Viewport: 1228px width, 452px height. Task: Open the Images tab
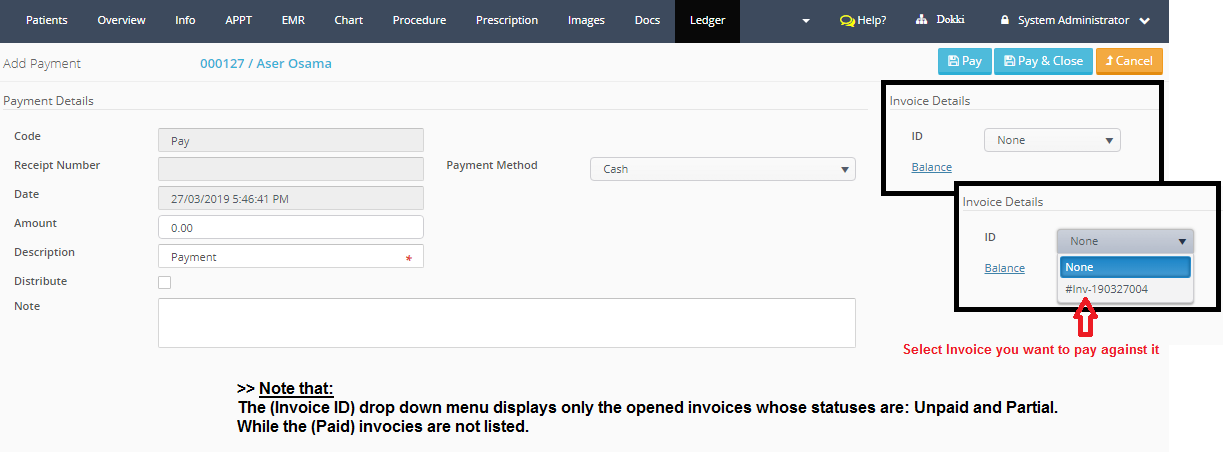586,21
